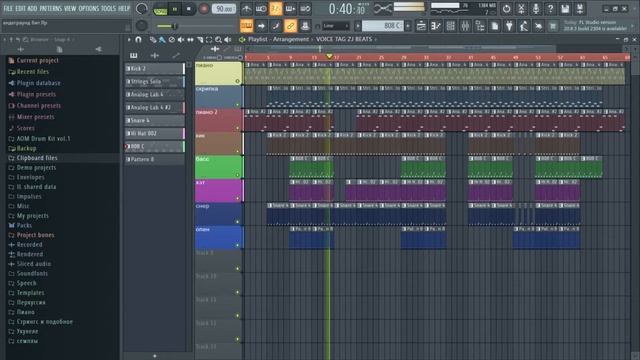
Task: Open VOICE TAG ZJ BEATS arrangement dropdown
Action: click(x=345, y=39)
